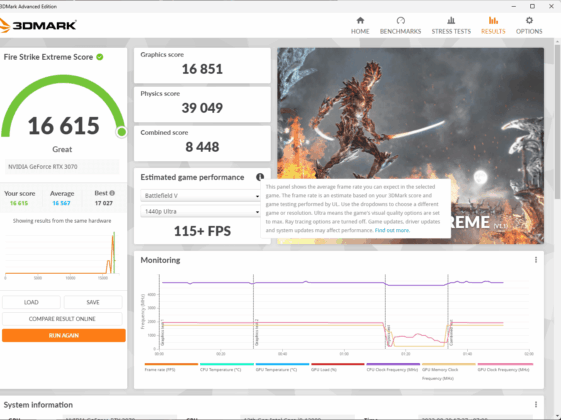Click green validation checkmark beside Fire Strike score
561x420 pixels.
100,57
